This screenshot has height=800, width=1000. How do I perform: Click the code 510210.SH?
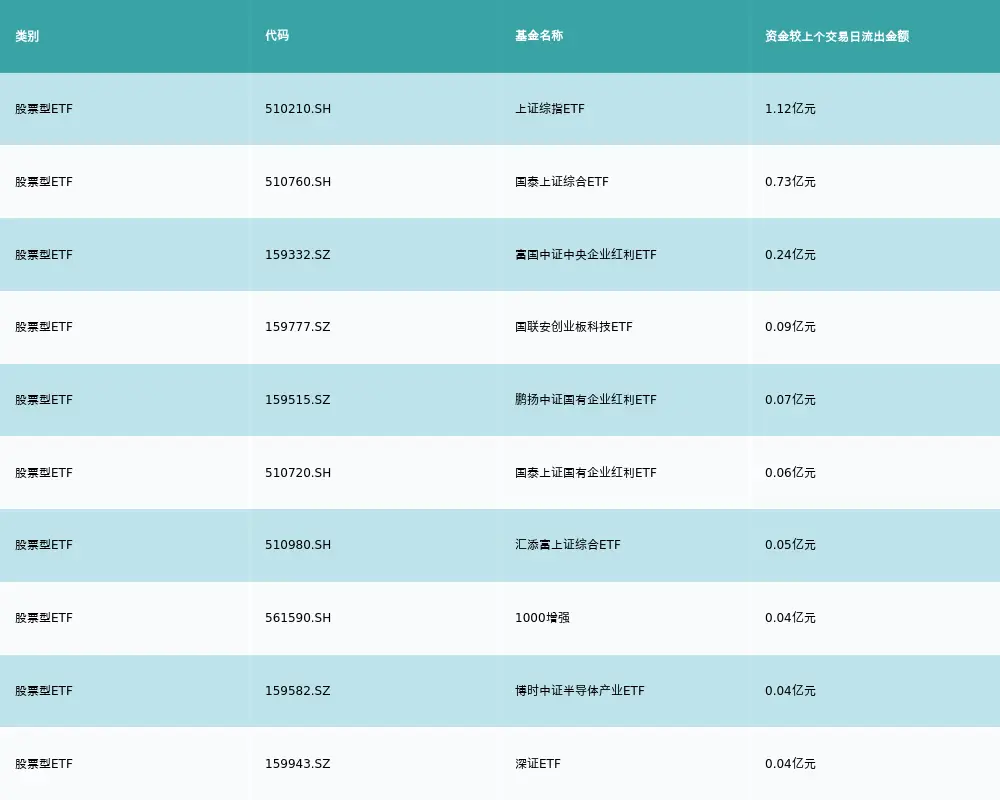297,109
